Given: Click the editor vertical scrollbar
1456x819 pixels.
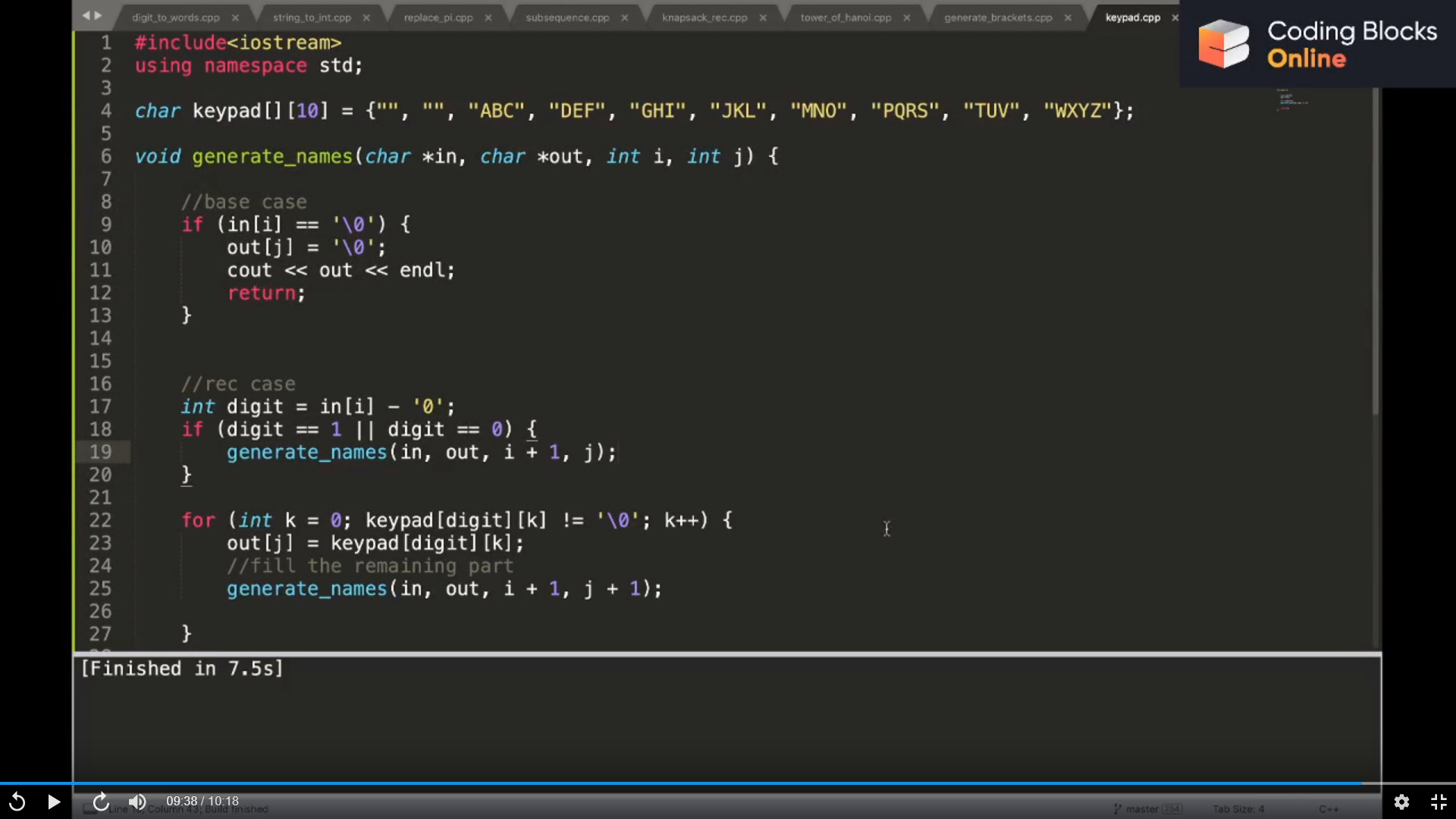Looking at the screenshot, I should [x=1375, y=250].
